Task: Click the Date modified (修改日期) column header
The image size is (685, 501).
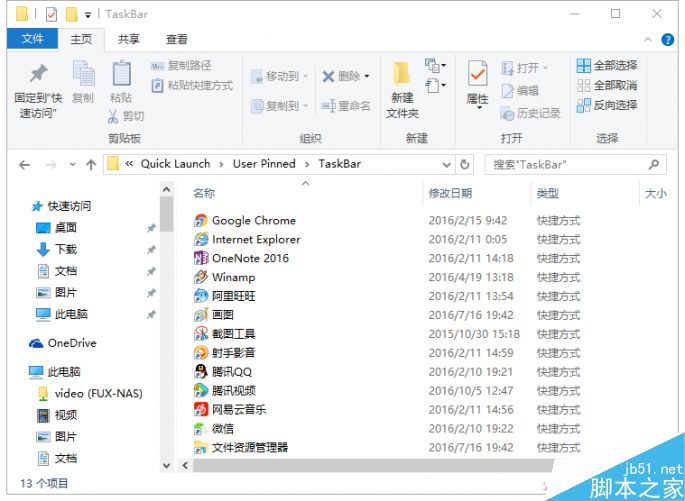Action: (x=450, y=193)
